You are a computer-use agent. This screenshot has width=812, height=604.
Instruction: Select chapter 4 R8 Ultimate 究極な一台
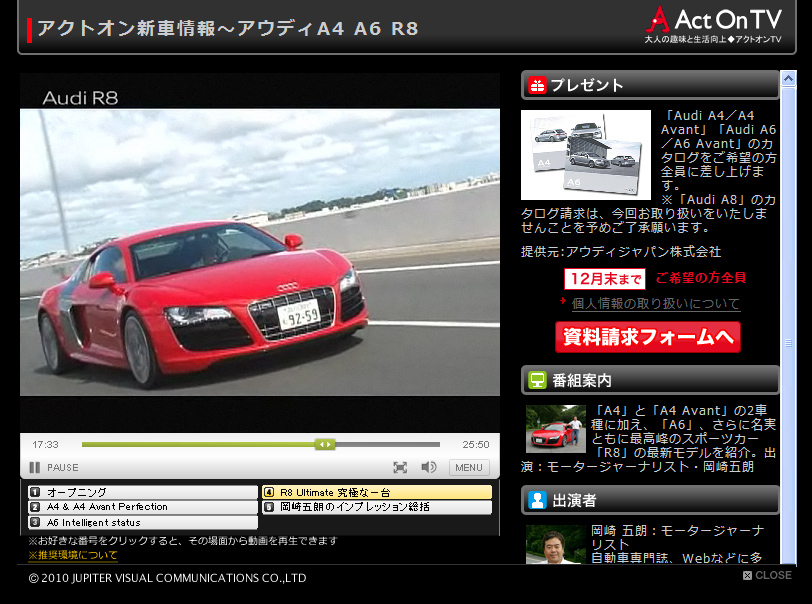click(x=376, y=492)
